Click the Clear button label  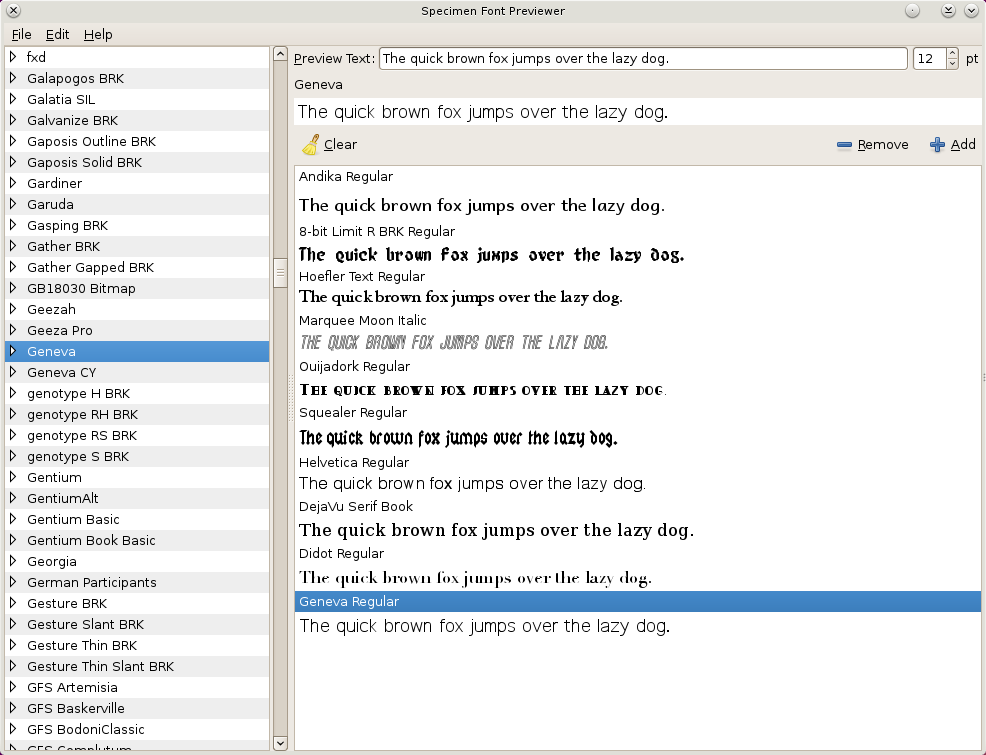(x=340, y=145)
